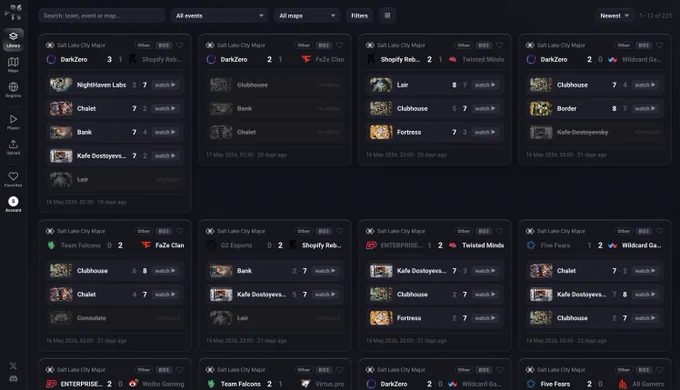
Task: Watch Bank 7-4 replay in DarkZero vs Shopify
Action: pyautogui.click(x=165, y=132)
